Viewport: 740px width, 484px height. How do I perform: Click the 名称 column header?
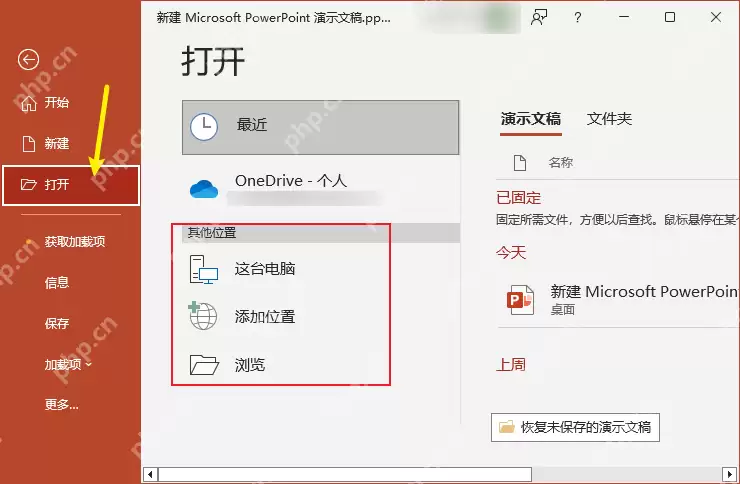[561, 163]
